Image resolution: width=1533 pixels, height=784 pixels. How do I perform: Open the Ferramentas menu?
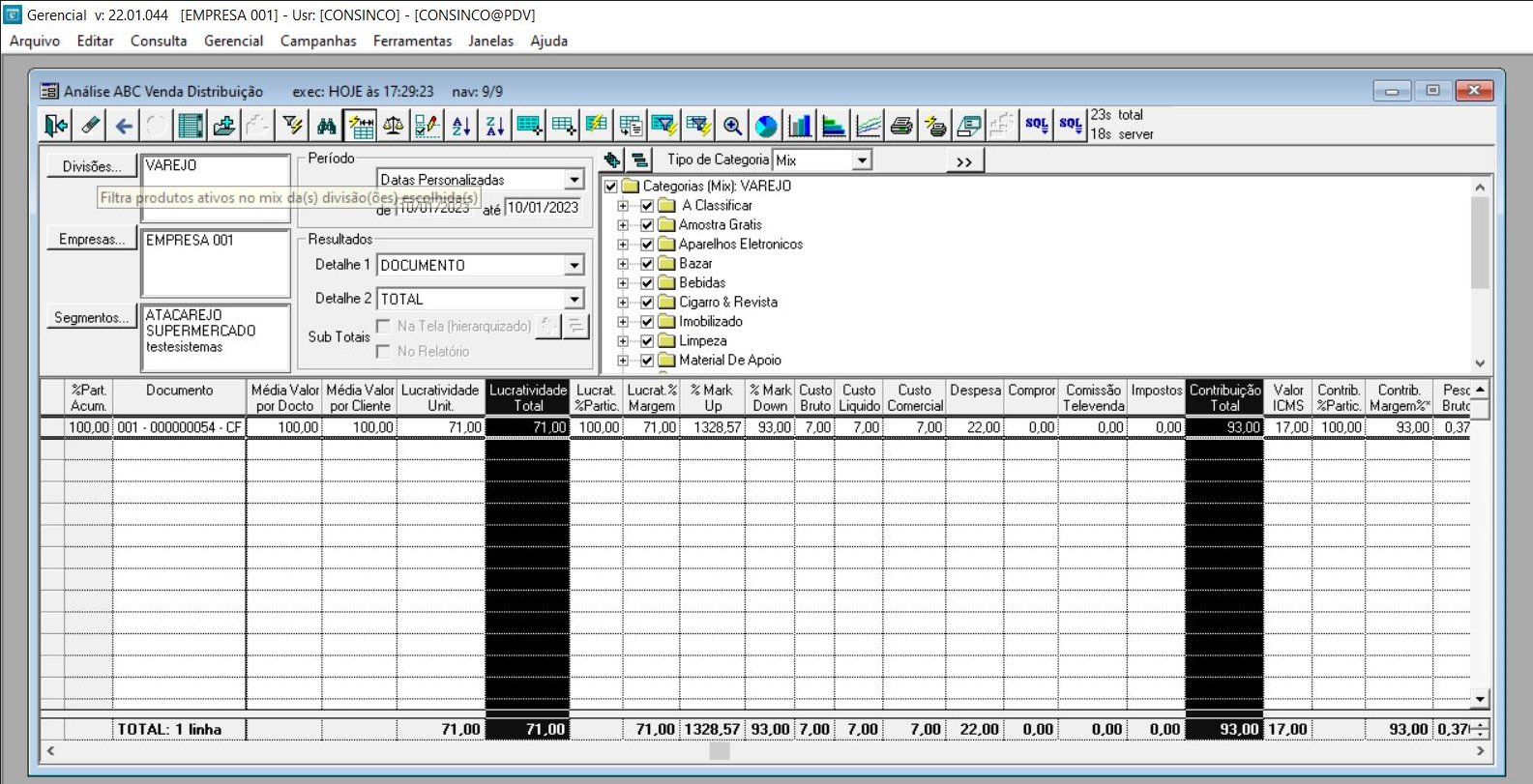412,41
